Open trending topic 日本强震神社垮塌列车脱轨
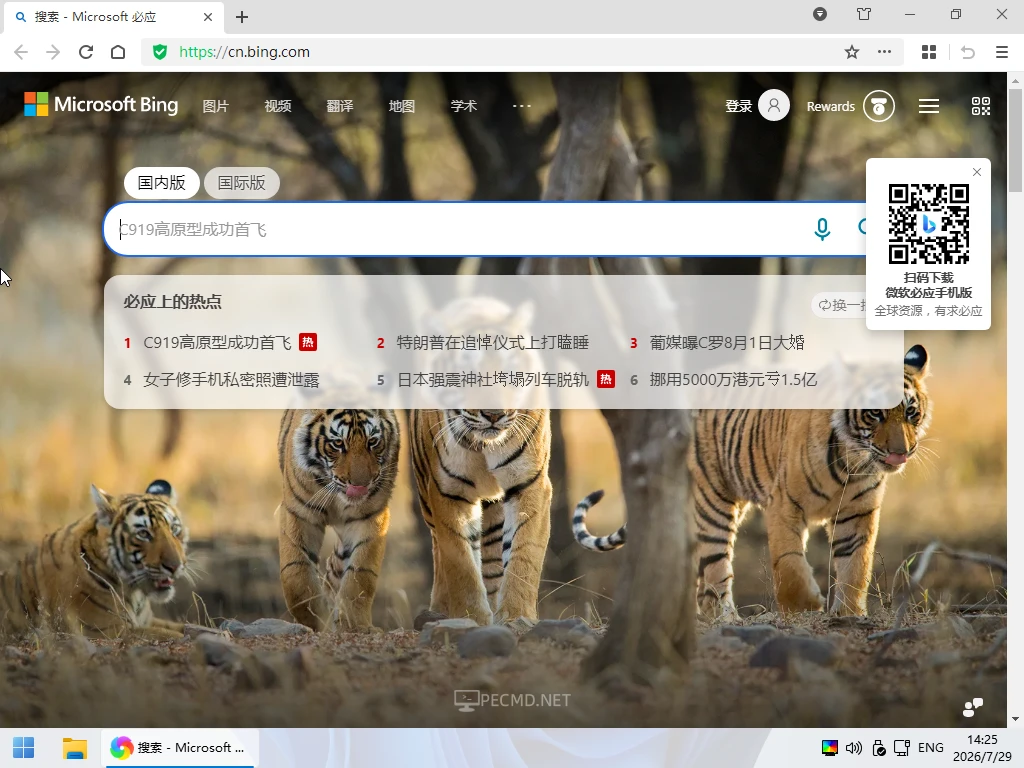1024x768 pixels. 493,379
